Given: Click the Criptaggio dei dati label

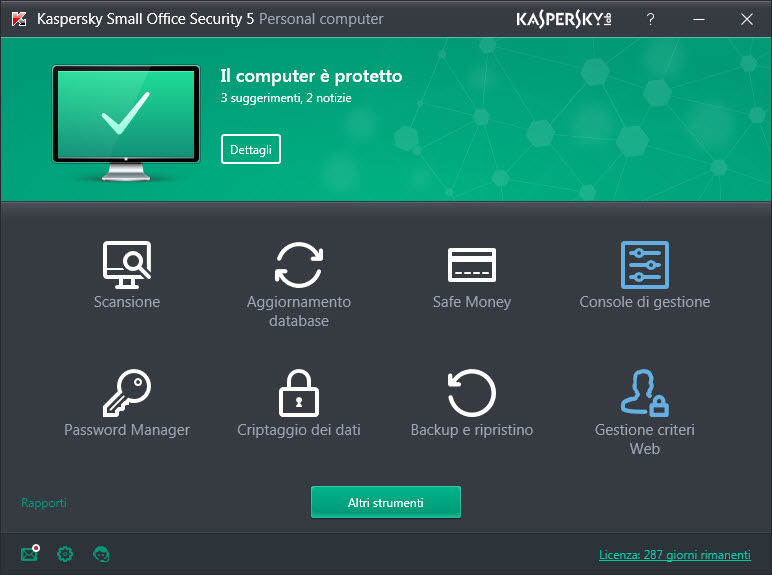Looking at the screenshot, I should (x=299, y=430).
